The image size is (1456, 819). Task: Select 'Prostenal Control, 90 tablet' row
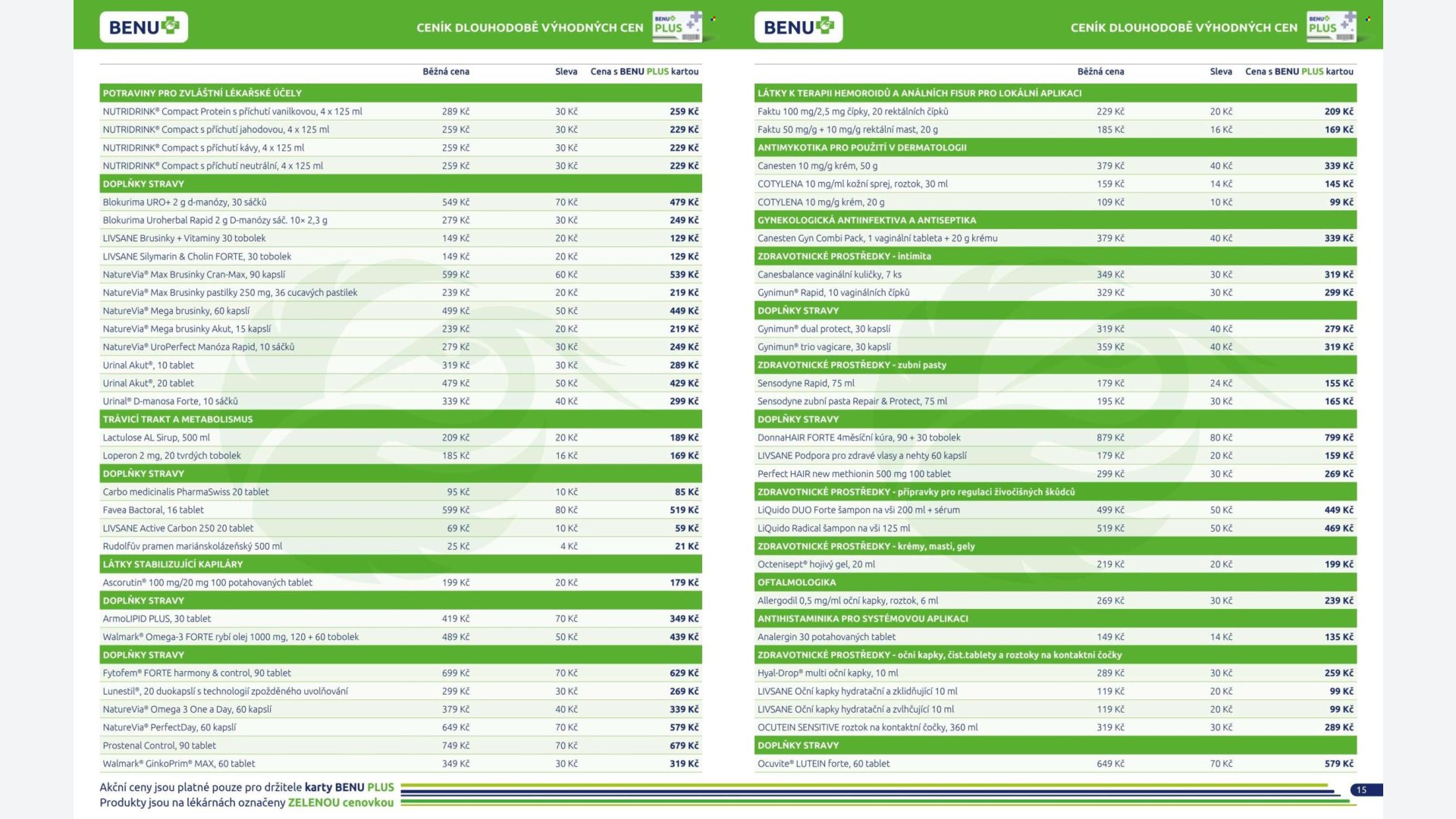(x=400, y=746)
